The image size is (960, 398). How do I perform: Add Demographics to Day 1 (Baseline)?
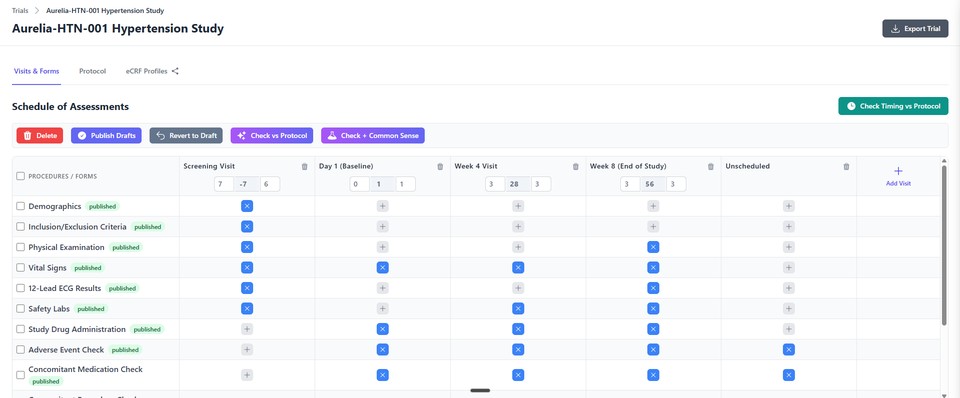tap(382, 206)
